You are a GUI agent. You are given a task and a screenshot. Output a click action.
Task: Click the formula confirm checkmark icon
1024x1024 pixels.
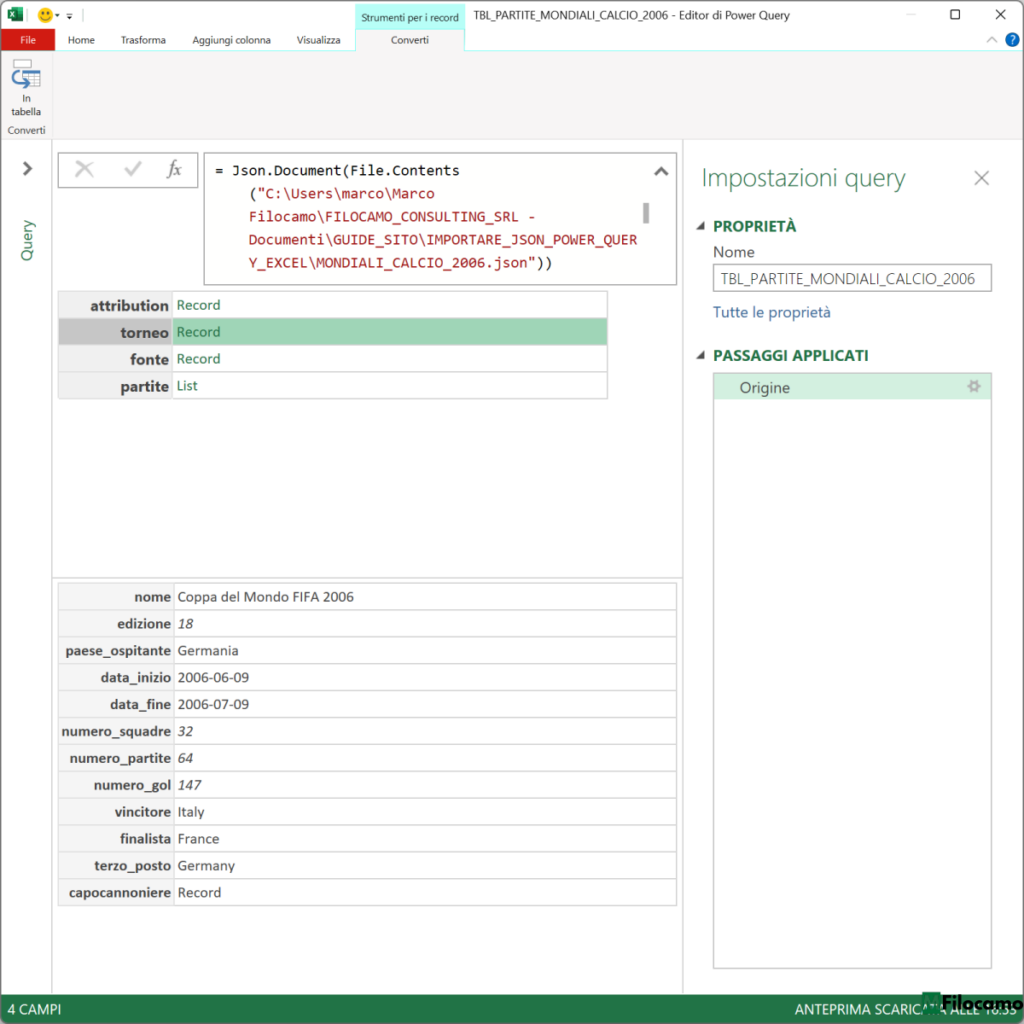pyautogui.click(x=133, y=170)
